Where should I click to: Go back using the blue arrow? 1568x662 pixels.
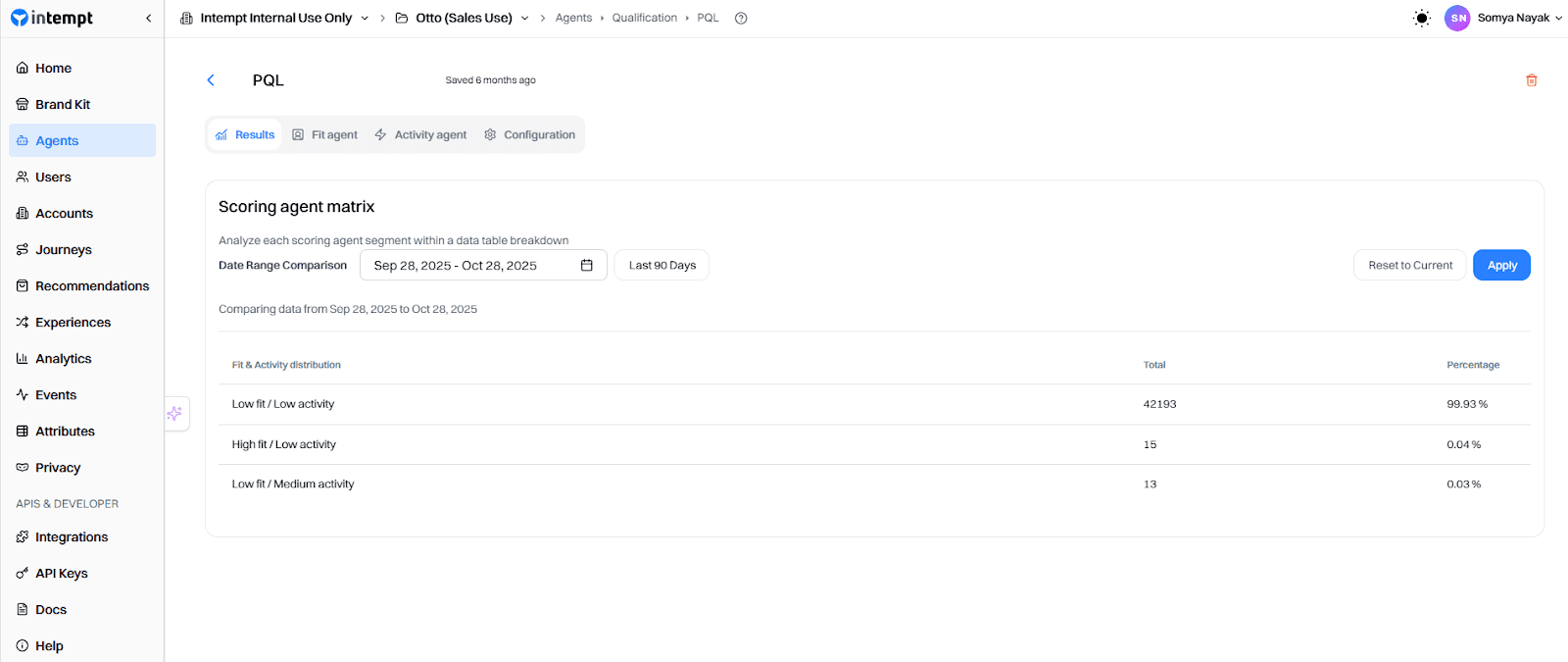[210, 80]
